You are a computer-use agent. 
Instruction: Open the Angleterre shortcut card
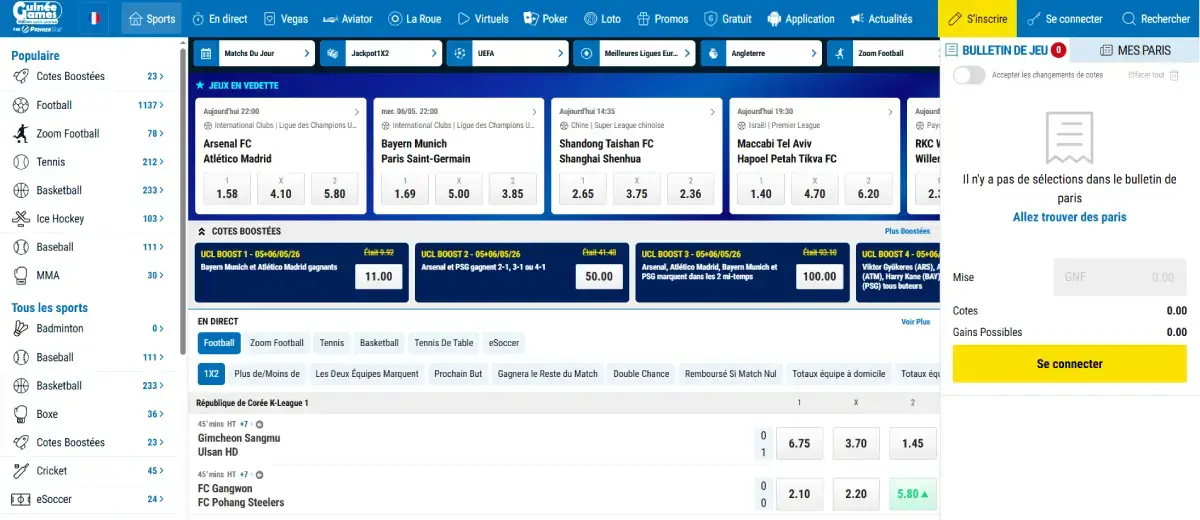point(761,53)
